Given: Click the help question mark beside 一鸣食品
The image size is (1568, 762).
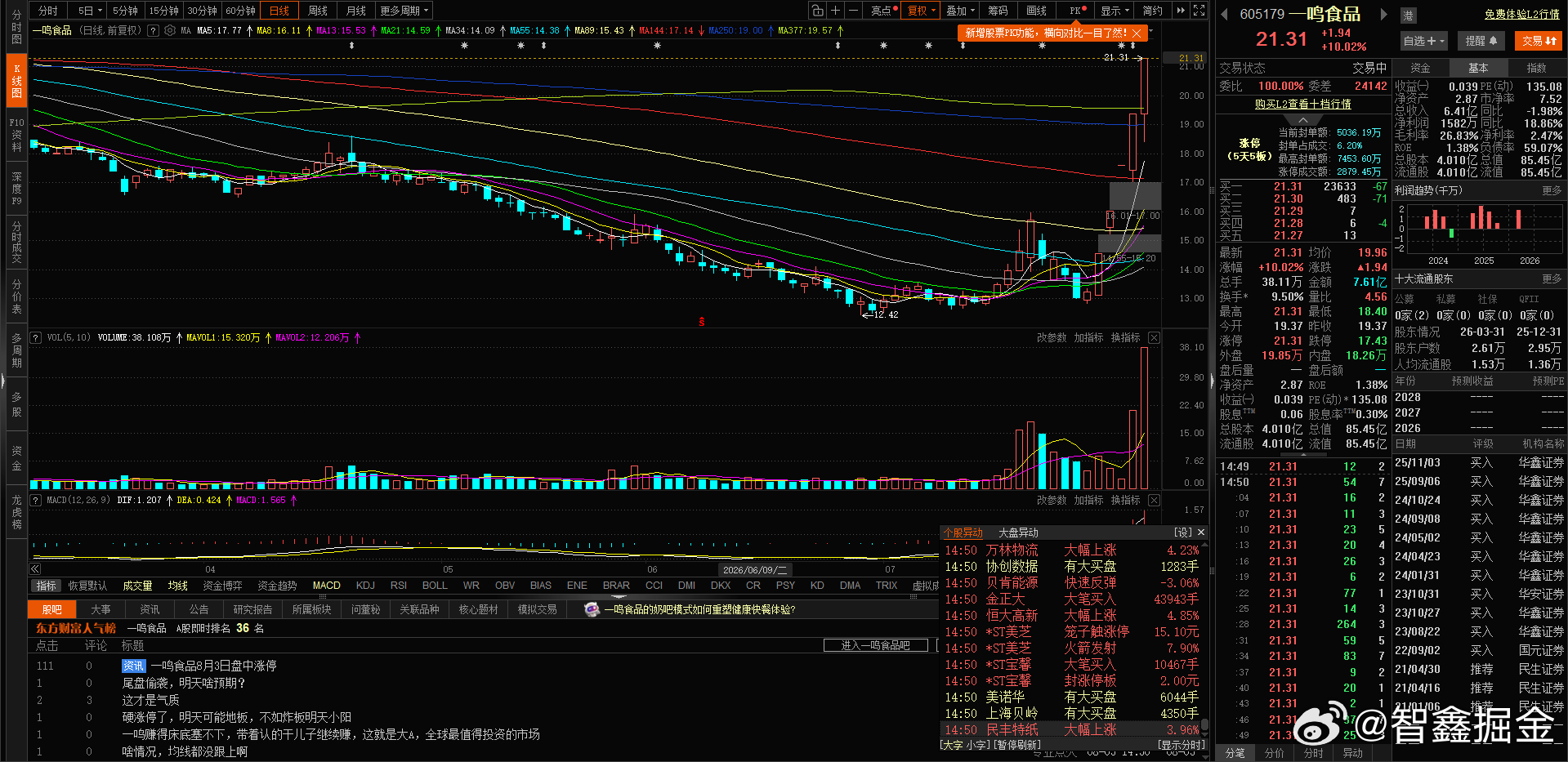Looking at the screenshot, I should pyautogui.click(x=153, y=30).
